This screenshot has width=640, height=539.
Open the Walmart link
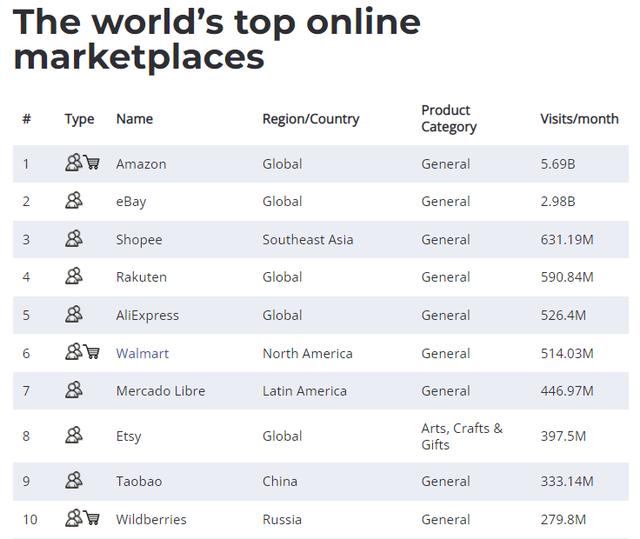point(142,353)
